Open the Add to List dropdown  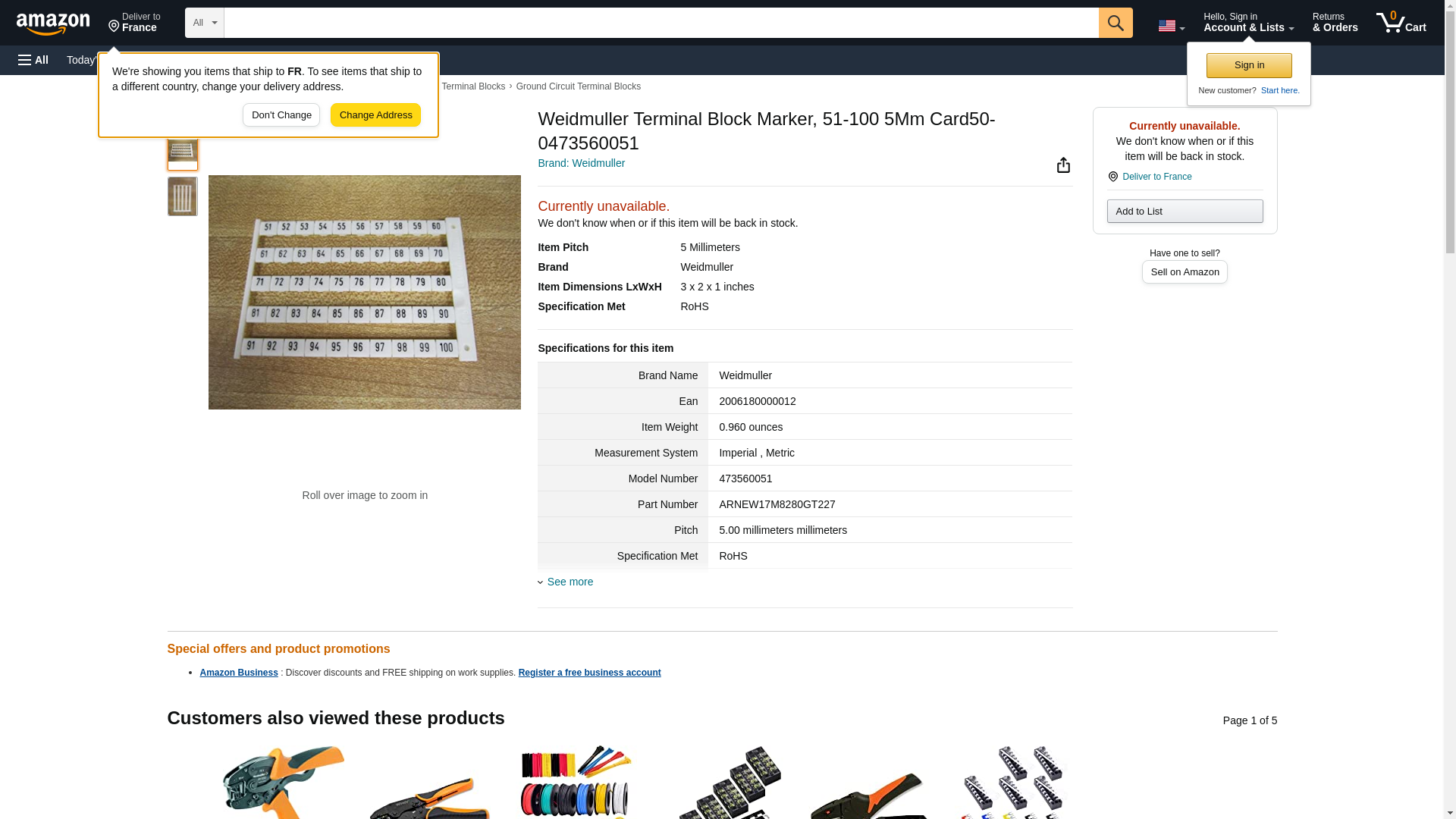point(1185,211)
